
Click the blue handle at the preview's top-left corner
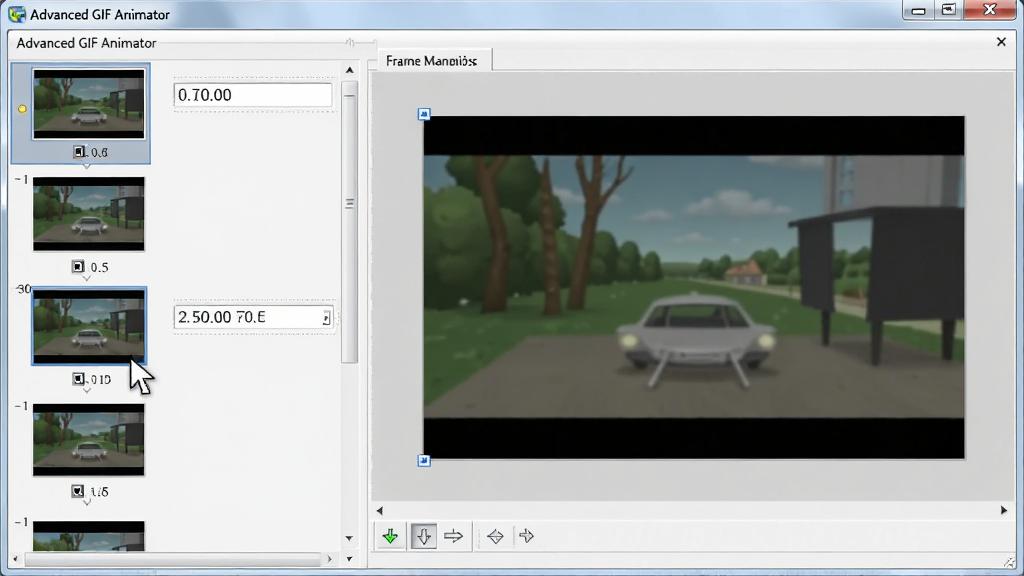424,114
